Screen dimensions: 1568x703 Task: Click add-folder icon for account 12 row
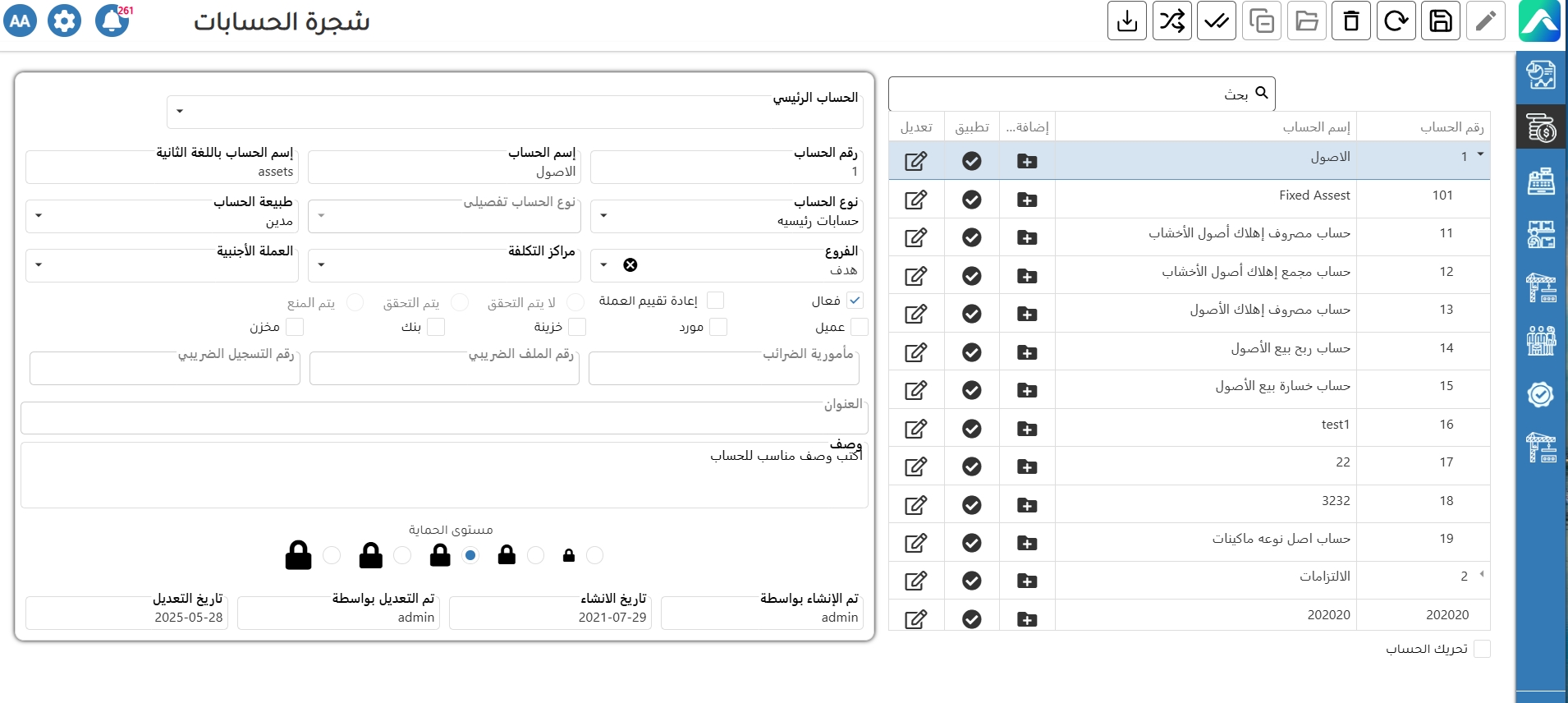(x=1027, y=276)
